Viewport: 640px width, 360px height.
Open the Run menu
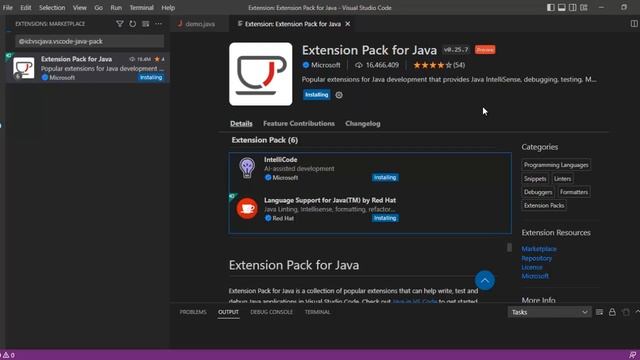pos(116,8)
